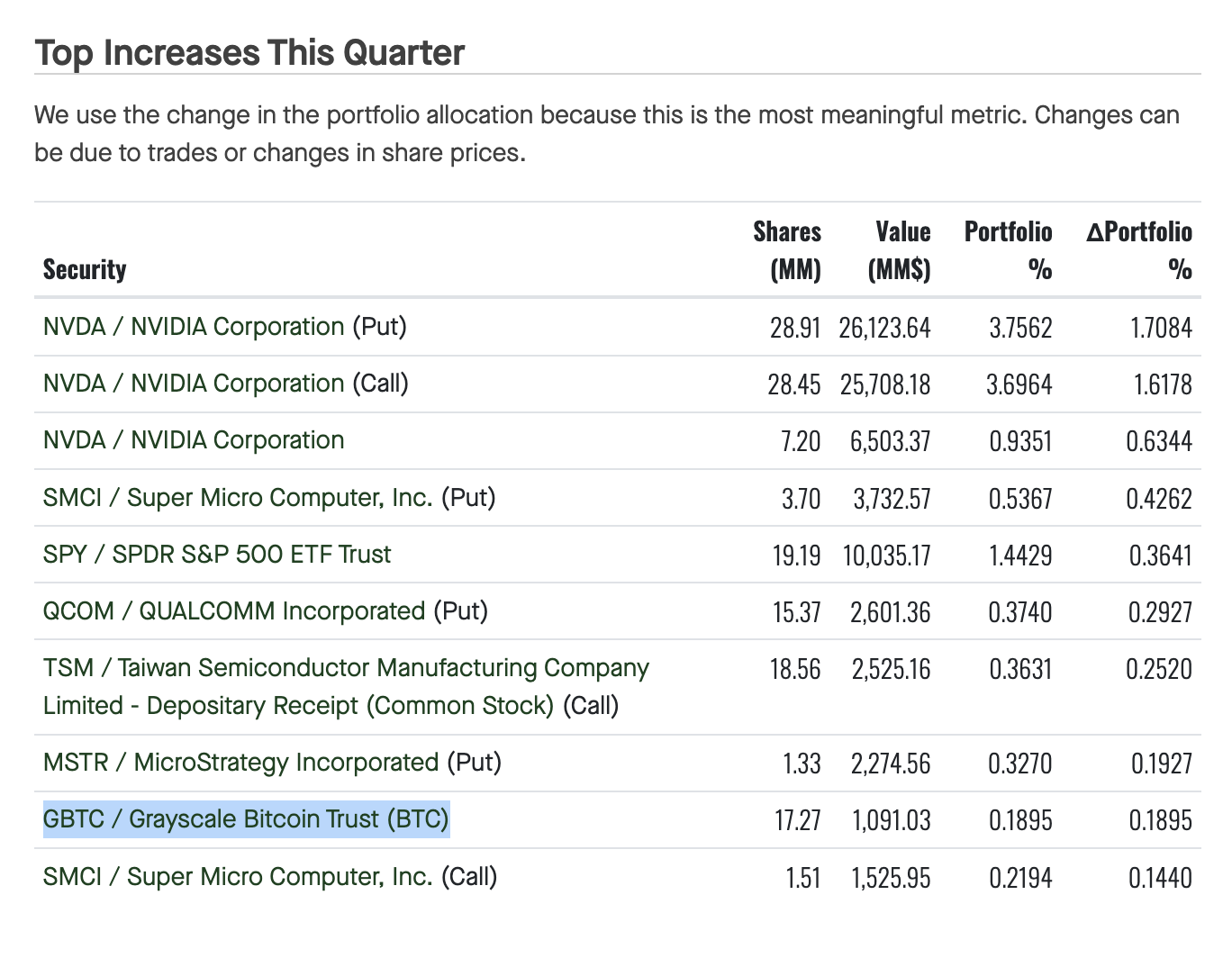Sort by Shares (MM) column header
1232x958 pixels.
pos(787,250)
